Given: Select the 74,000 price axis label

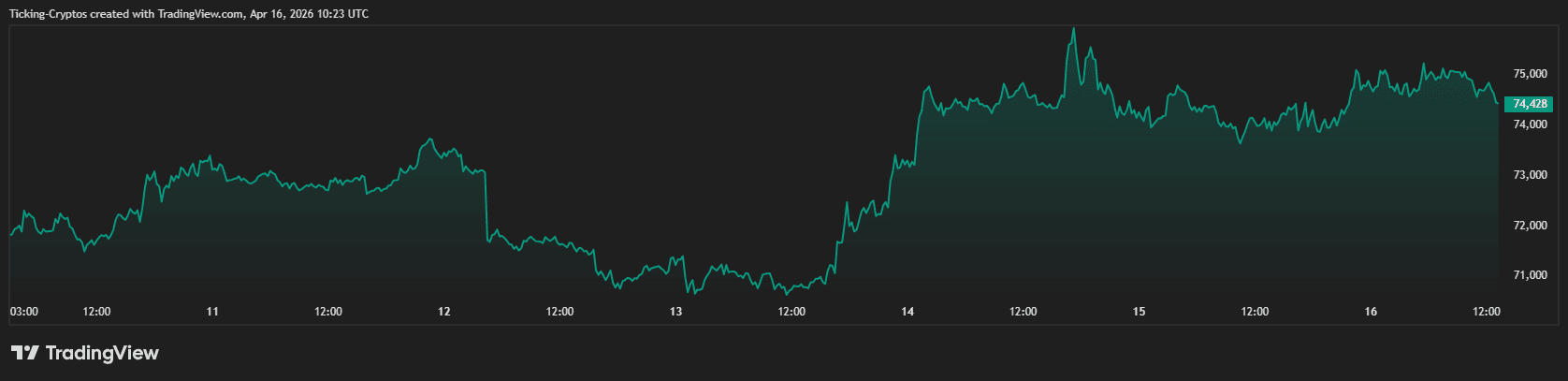Looking at the screenshot, I should coord(1530,125).
